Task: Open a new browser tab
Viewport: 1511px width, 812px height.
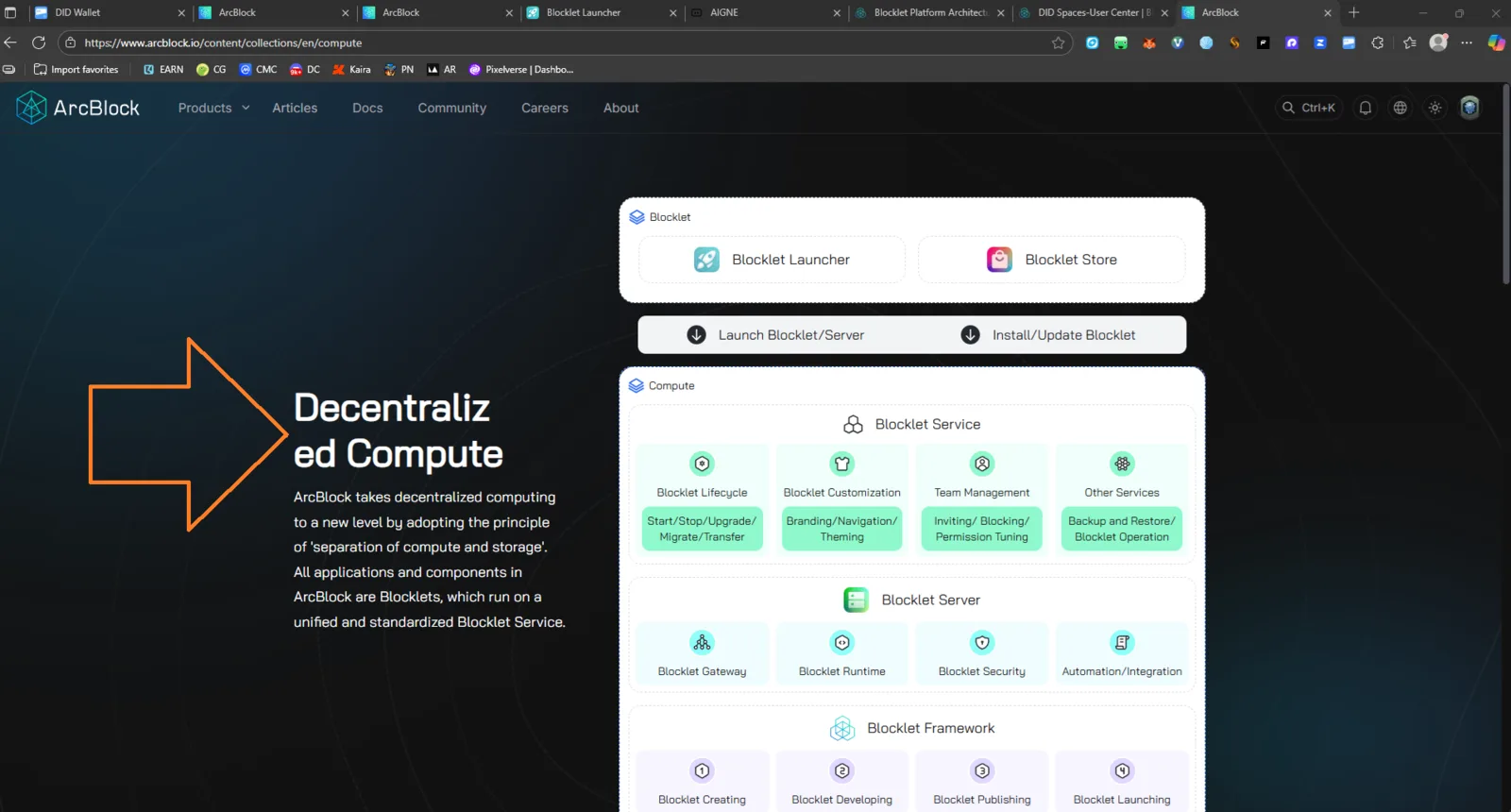Action: pyautogui.click(x=1354, y=12)
